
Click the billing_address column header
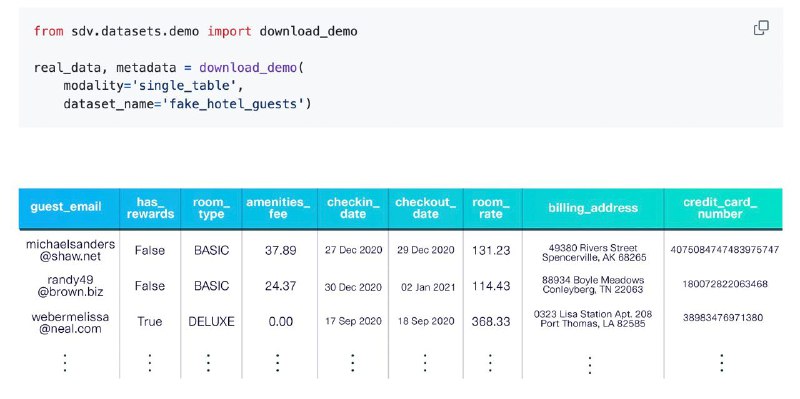(593, 208)
